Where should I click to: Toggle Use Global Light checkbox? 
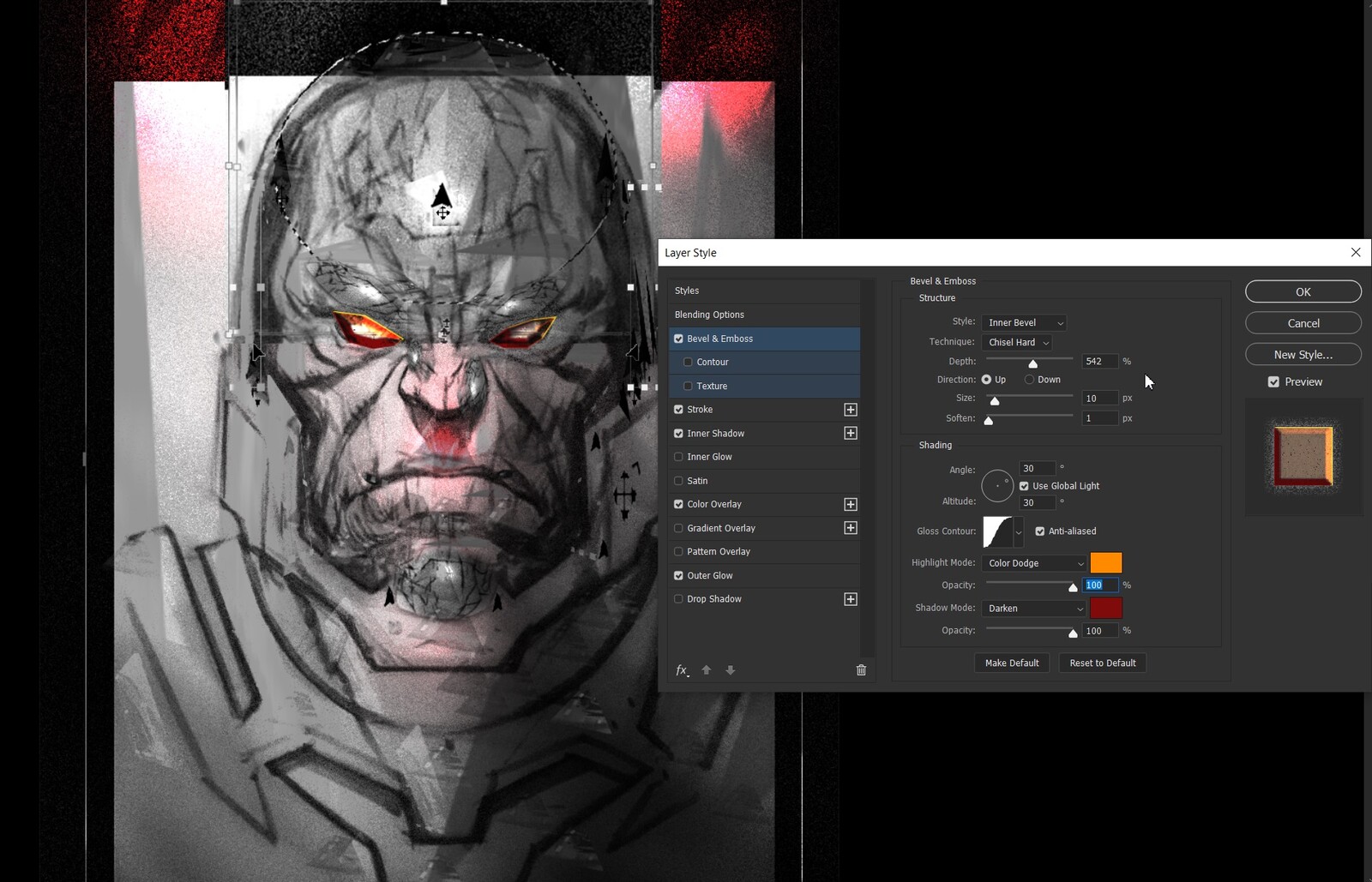point(1024,486)
